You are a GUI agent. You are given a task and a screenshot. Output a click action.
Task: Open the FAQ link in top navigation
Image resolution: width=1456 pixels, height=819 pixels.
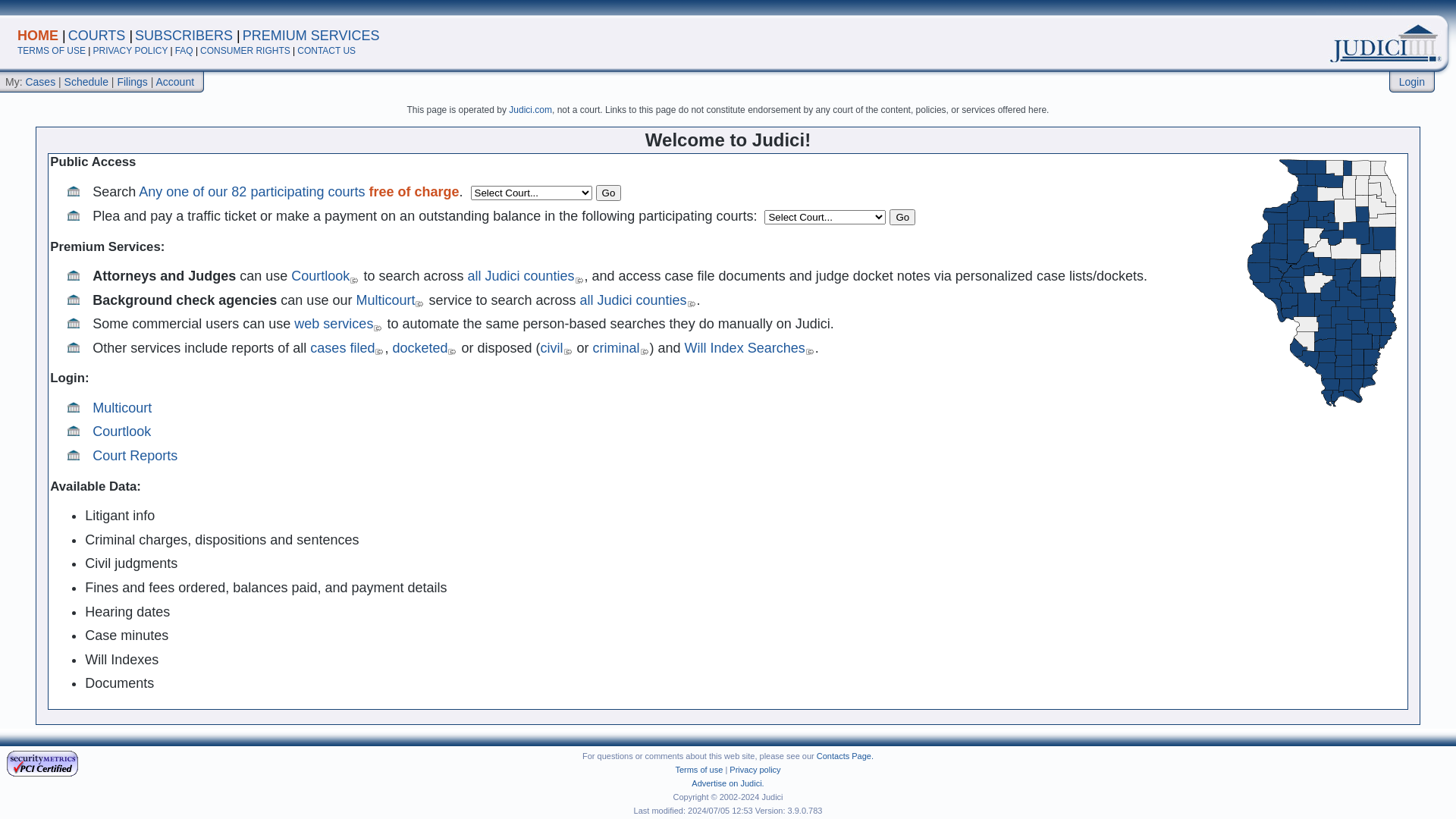click(x=184, y=51)
